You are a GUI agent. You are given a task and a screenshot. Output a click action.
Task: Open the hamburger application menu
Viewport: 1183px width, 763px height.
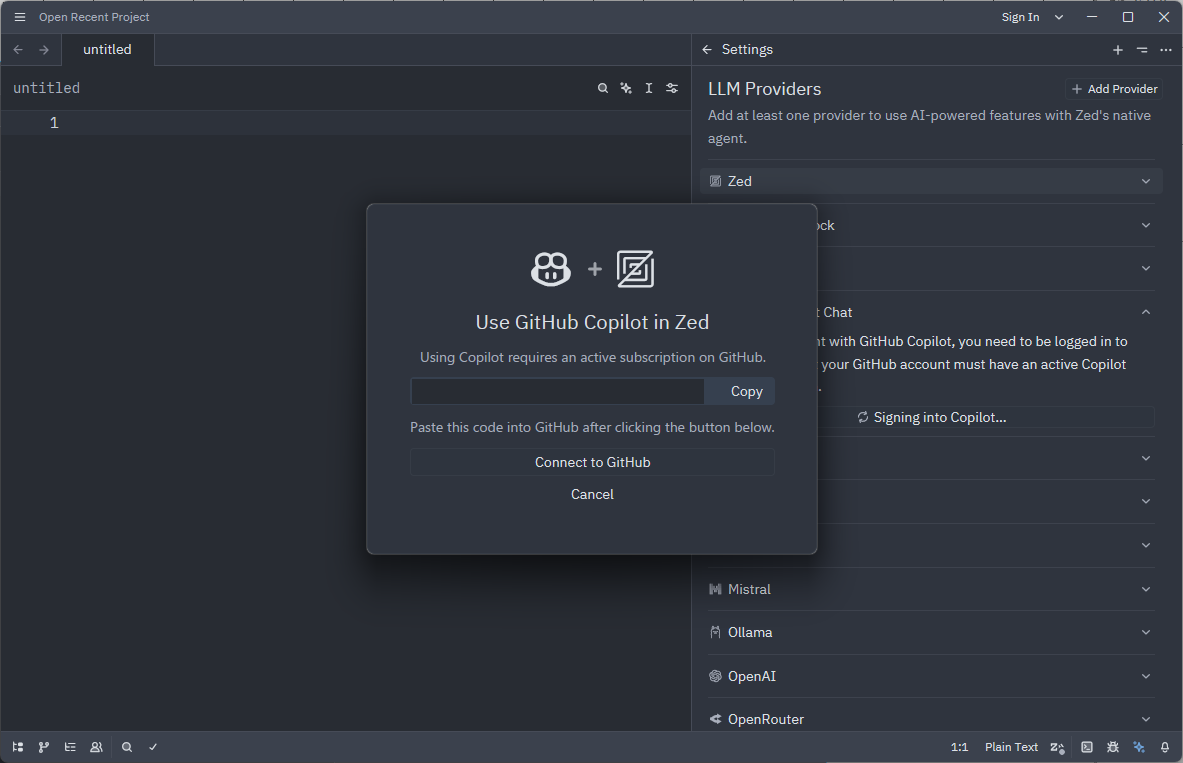click(20, 17)
